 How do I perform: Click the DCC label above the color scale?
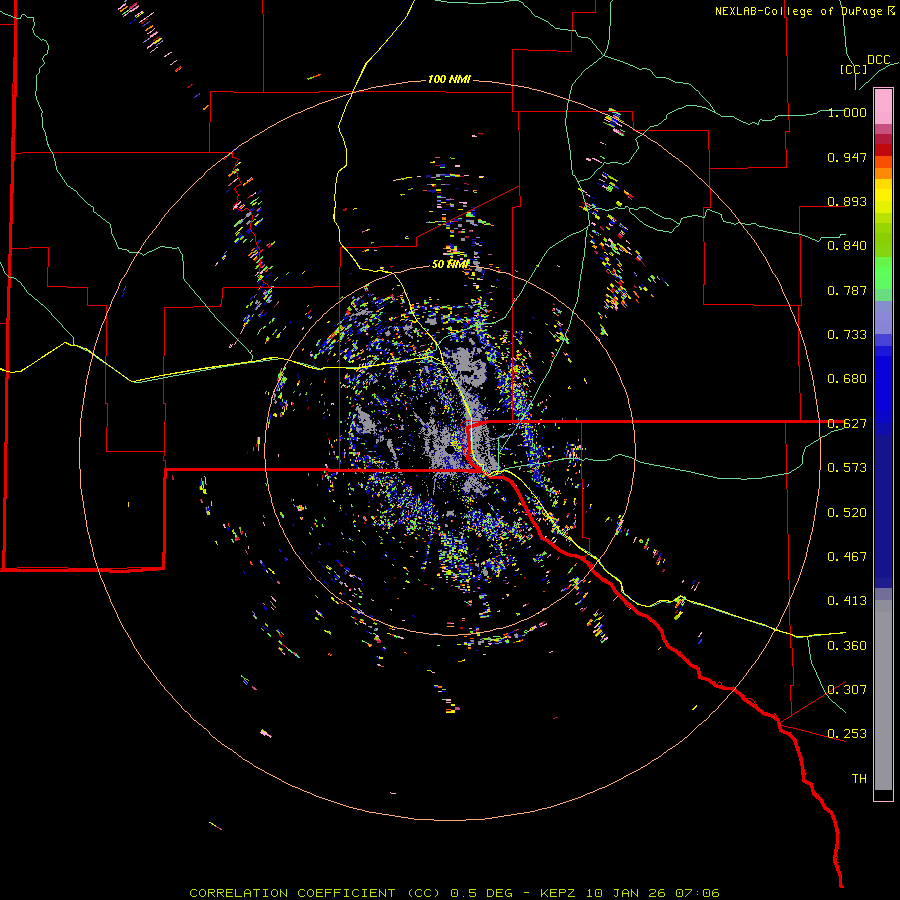[x=878, y=60]
